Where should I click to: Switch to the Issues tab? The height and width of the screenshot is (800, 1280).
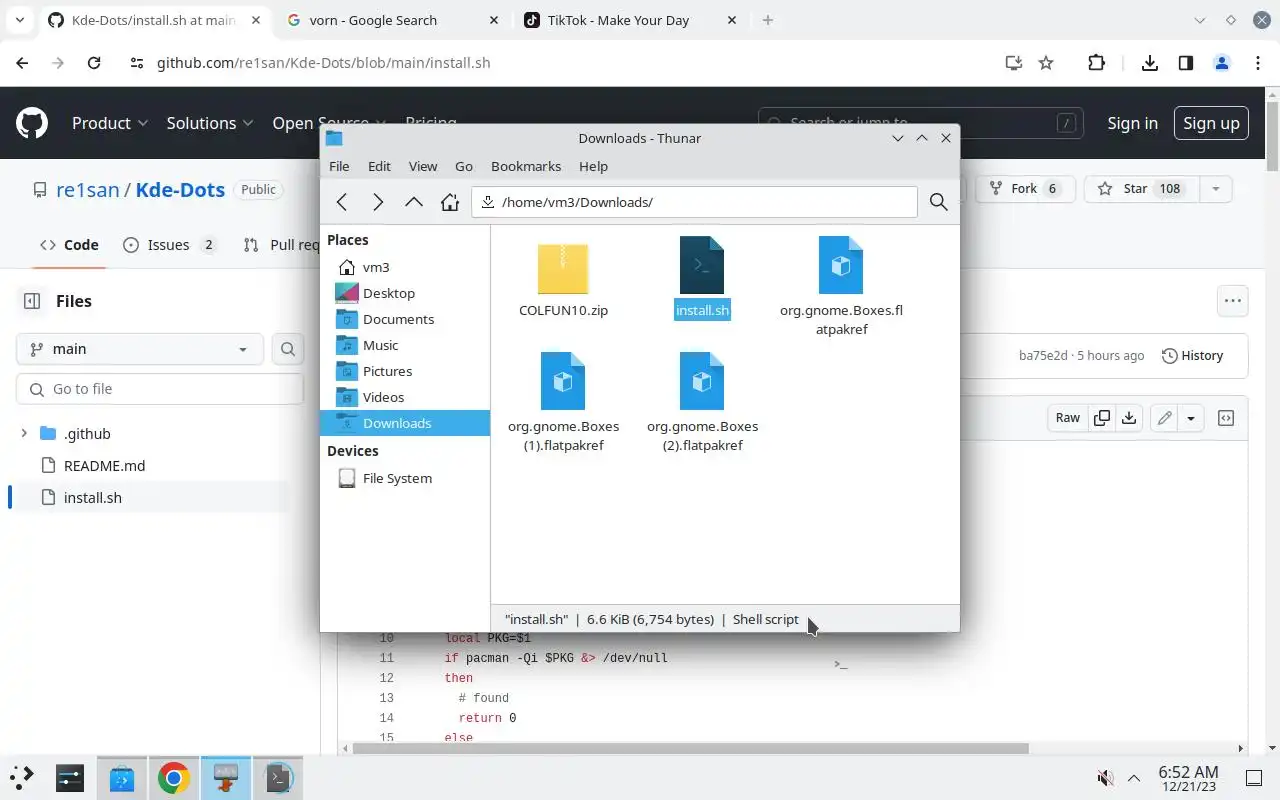coord(169,245)
